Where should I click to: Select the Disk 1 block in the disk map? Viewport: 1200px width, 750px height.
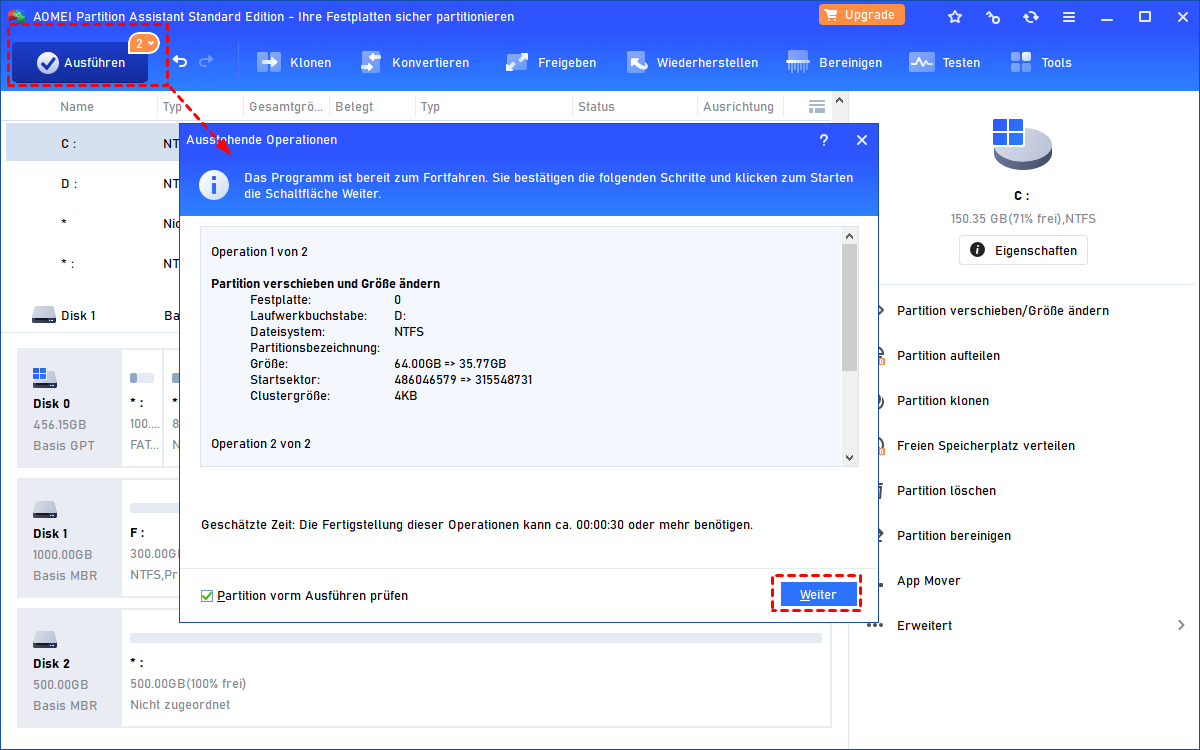(69, 538)
